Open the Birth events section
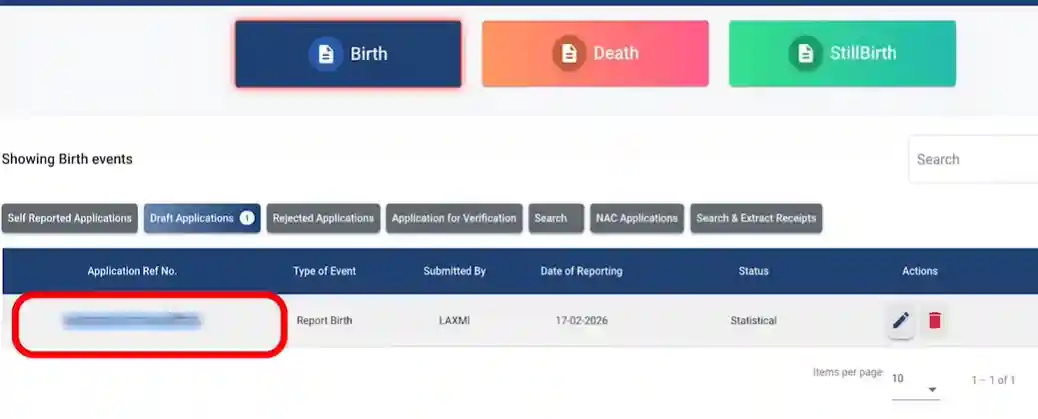This screenshot has width=1038, height=419. [x=348, y=54]
